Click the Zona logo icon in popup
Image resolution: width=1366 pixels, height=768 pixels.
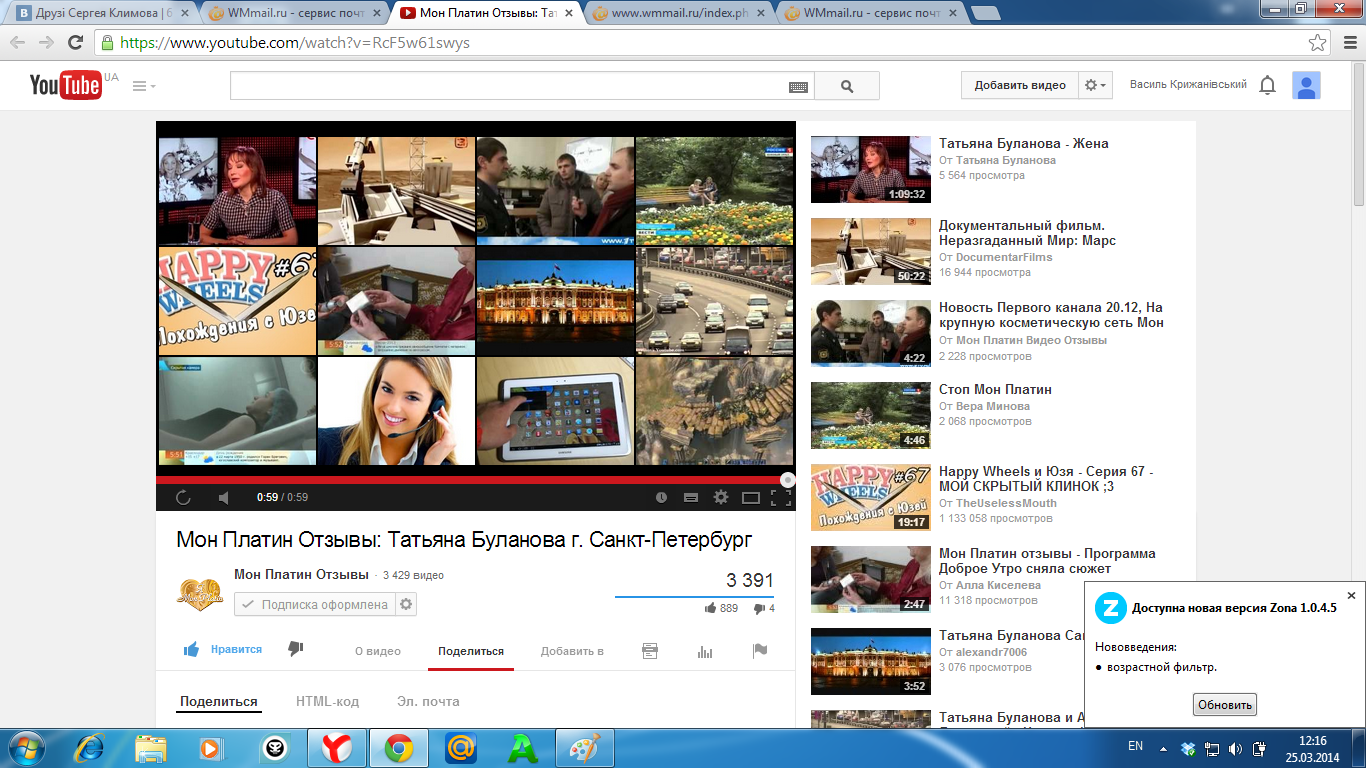coord(1109,607)
